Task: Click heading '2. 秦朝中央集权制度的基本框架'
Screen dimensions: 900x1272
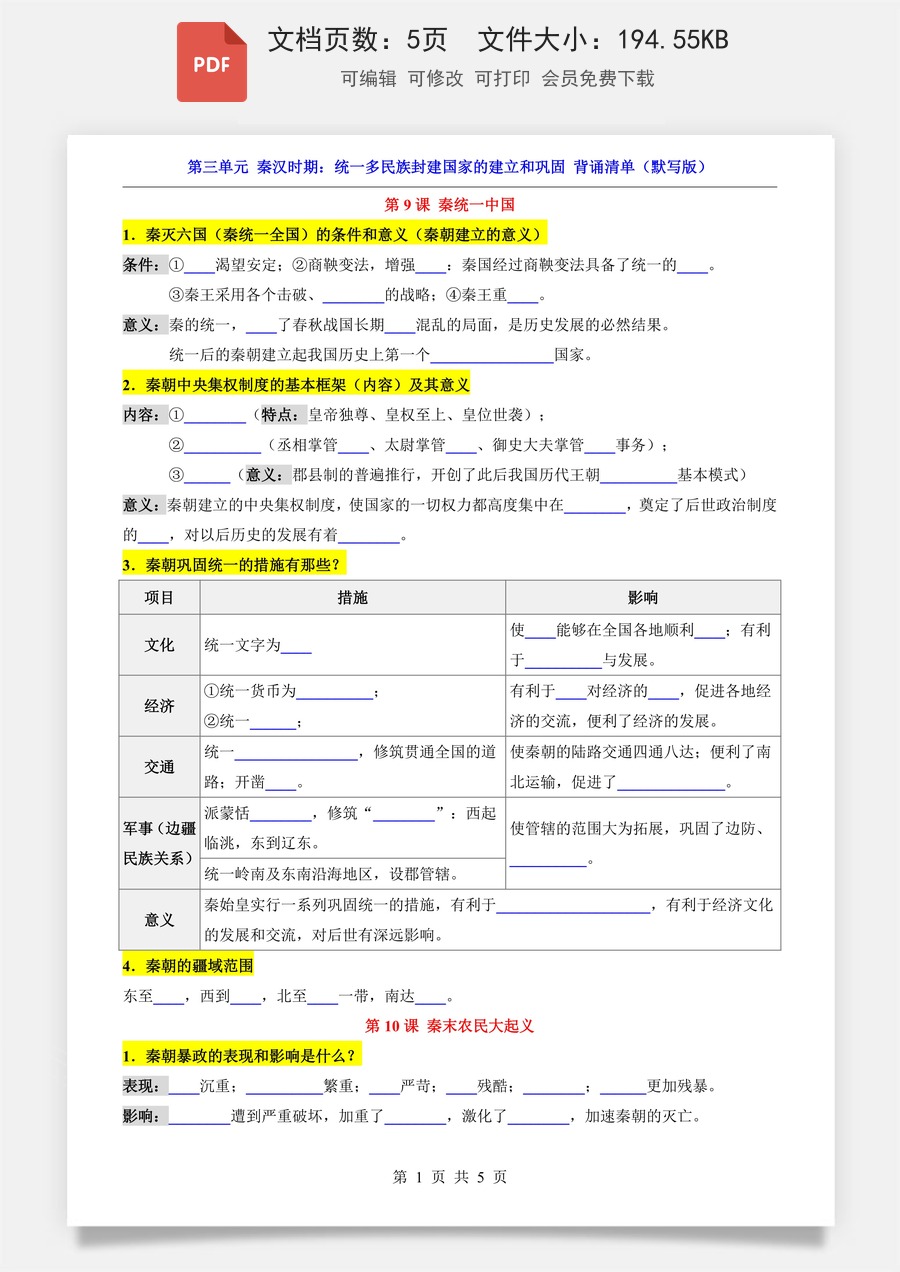Action: coord(296,385)
